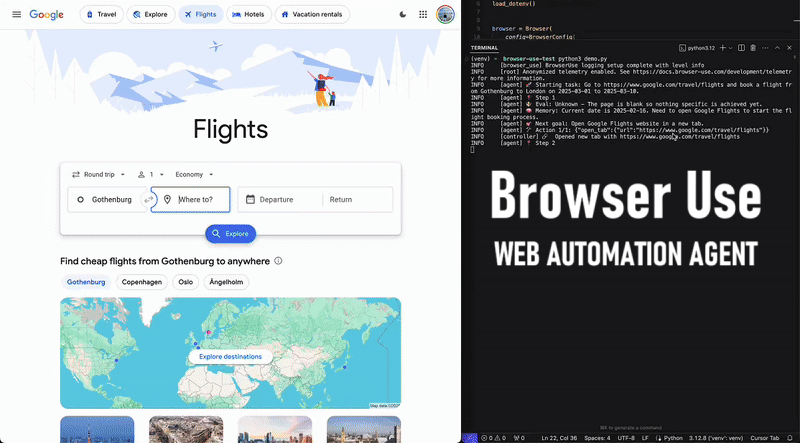
Task: Select the Copenhagen chip
Action: pyautogui.click(x=142, y=282)
